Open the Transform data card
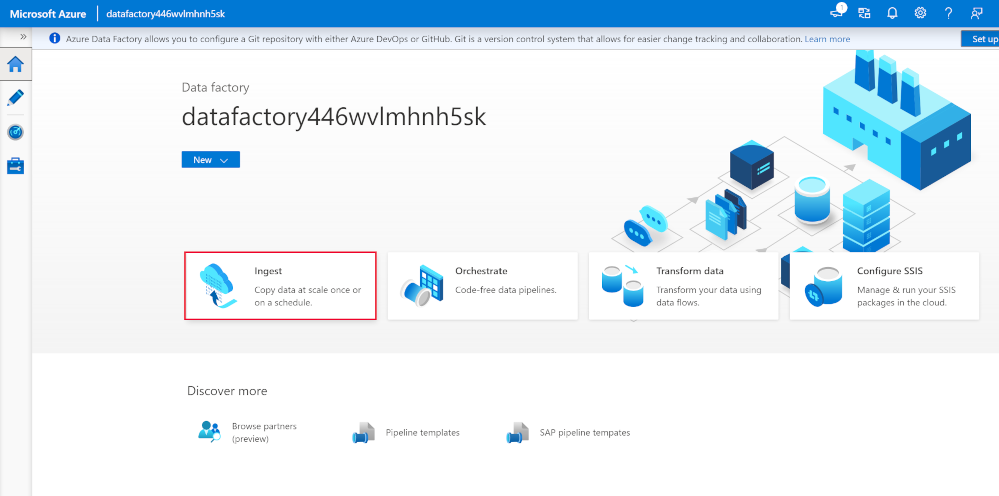 pyautogui.click(x=684, y=286)
